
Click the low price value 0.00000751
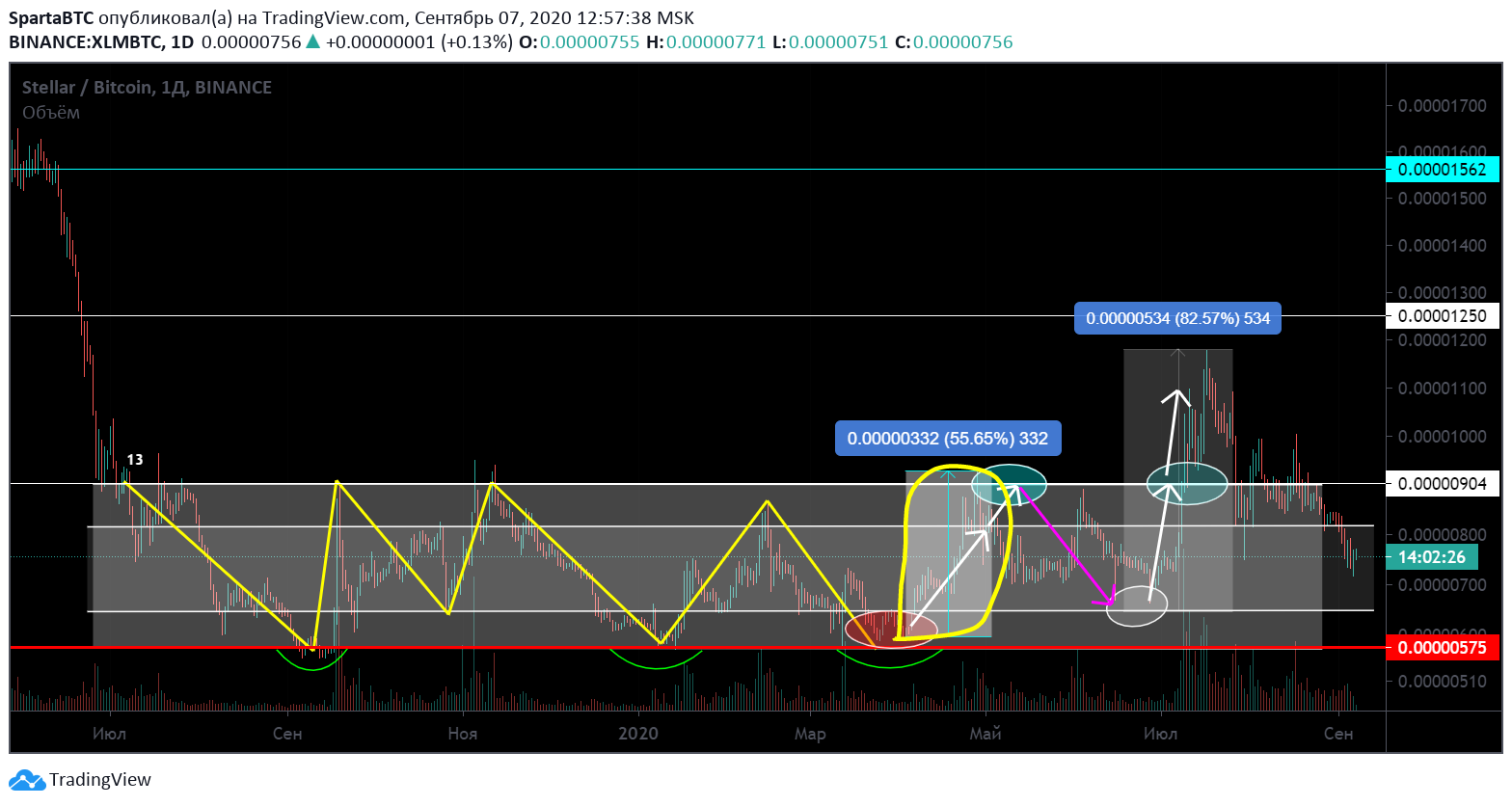(839, 42)
